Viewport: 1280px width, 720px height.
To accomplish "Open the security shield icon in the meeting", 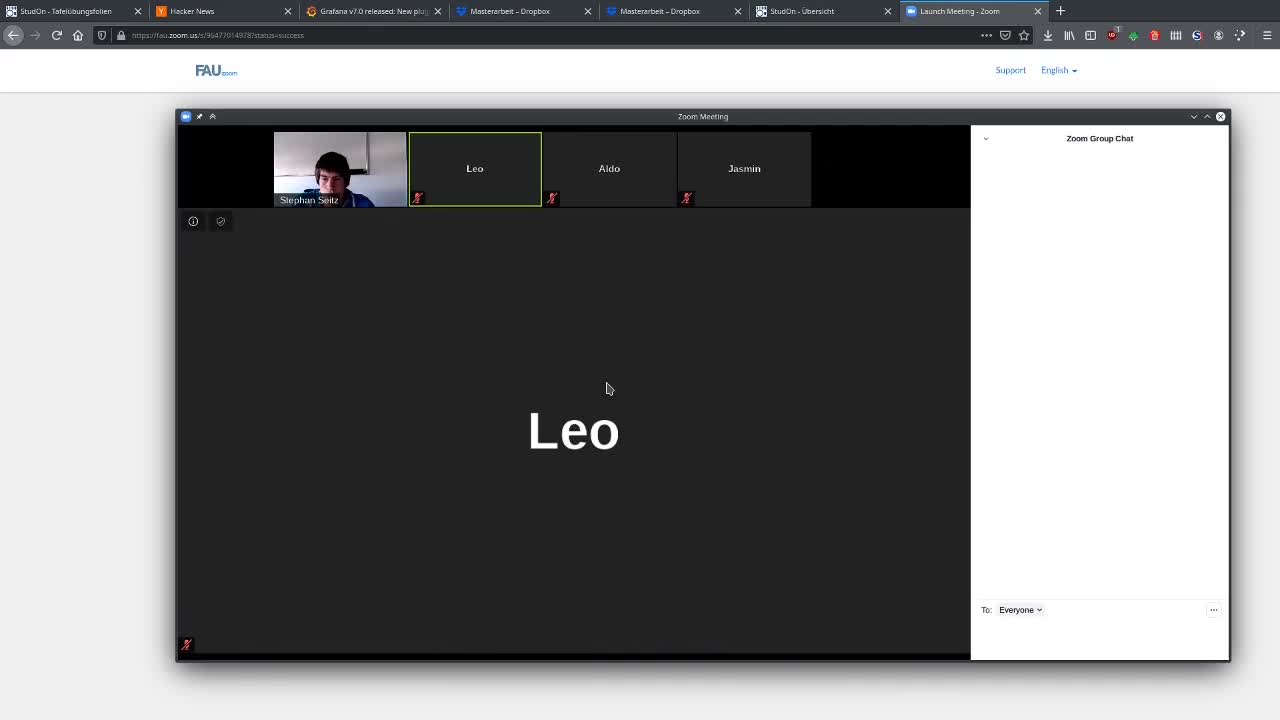I will [220, 221].
